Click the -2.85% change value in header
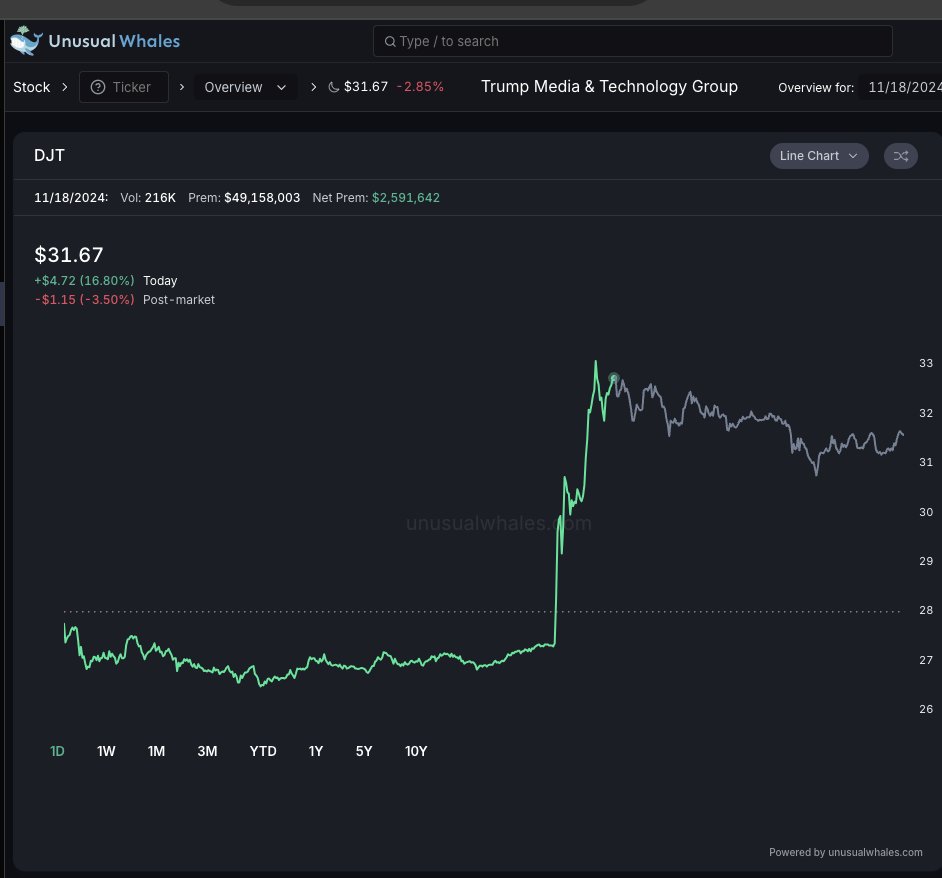 pos(420,87)
